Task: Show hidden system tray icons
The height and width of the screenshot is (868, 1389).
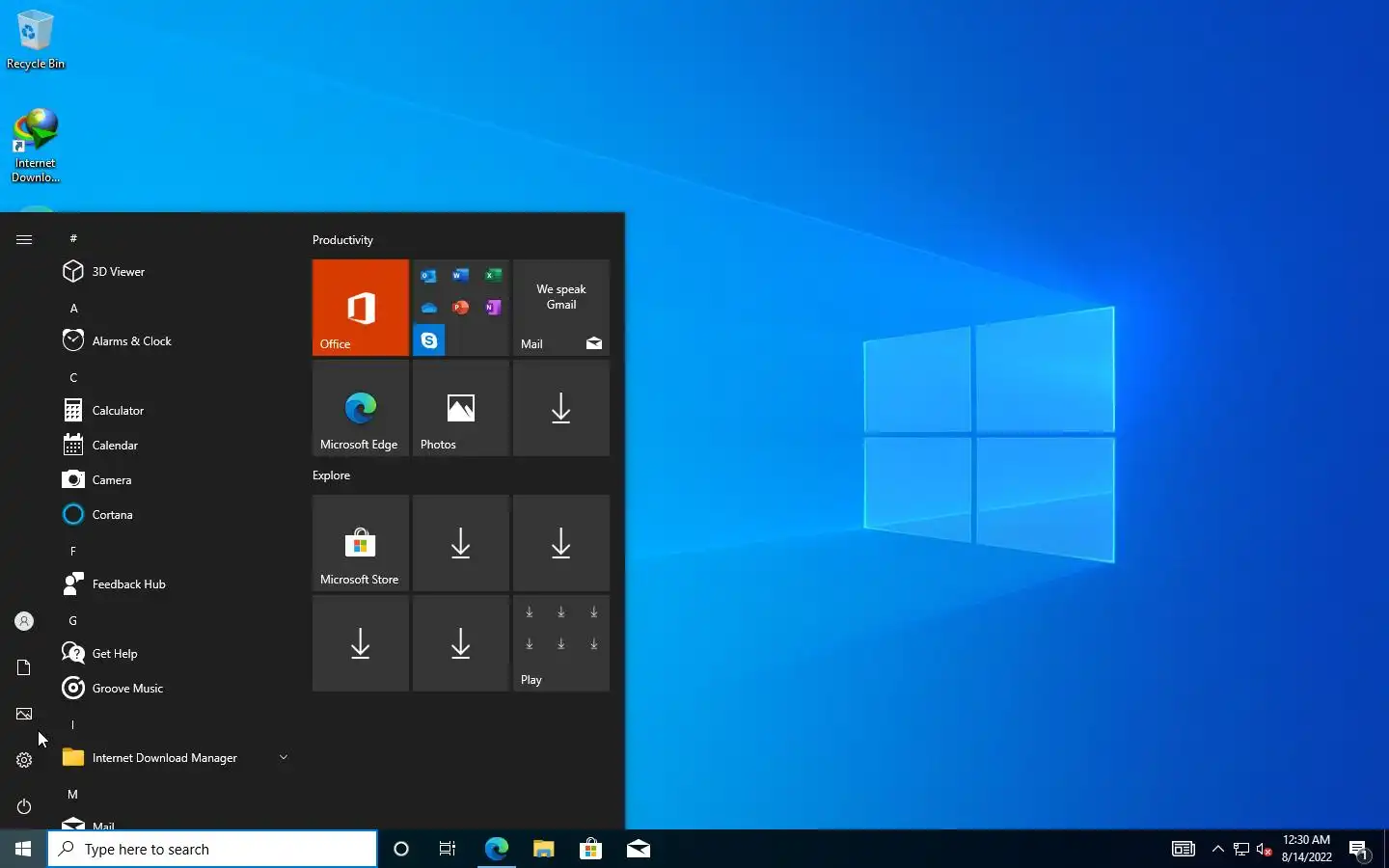Action: tap(1217, 849)
